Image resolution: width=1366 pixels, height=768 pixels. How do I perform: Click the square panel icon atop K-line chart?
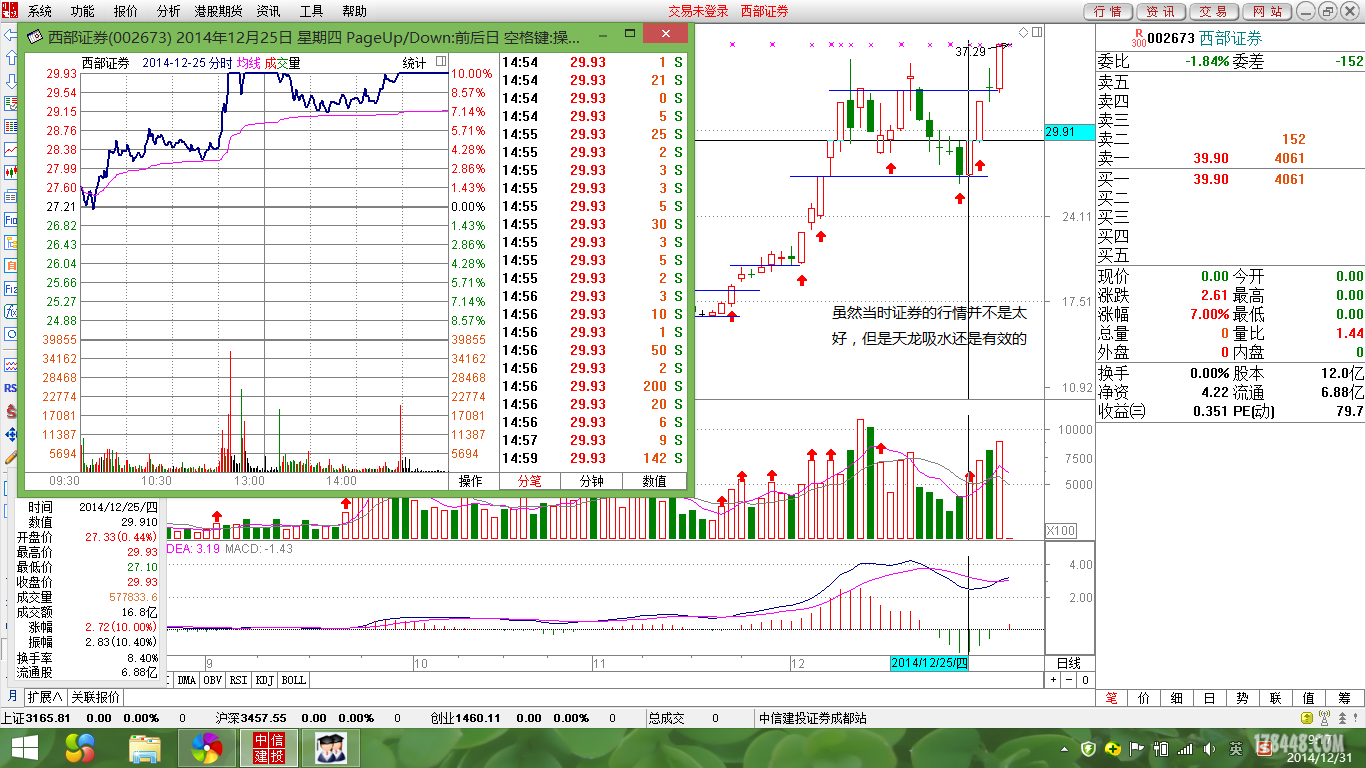1037,32
